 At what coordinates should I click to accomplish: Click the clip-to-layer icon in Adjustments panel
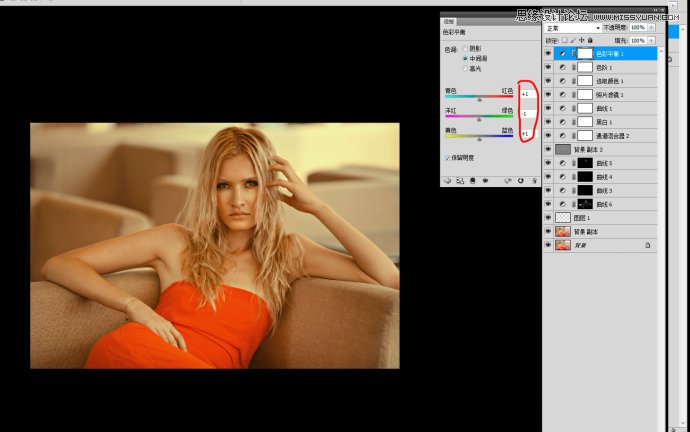point(473,181)
